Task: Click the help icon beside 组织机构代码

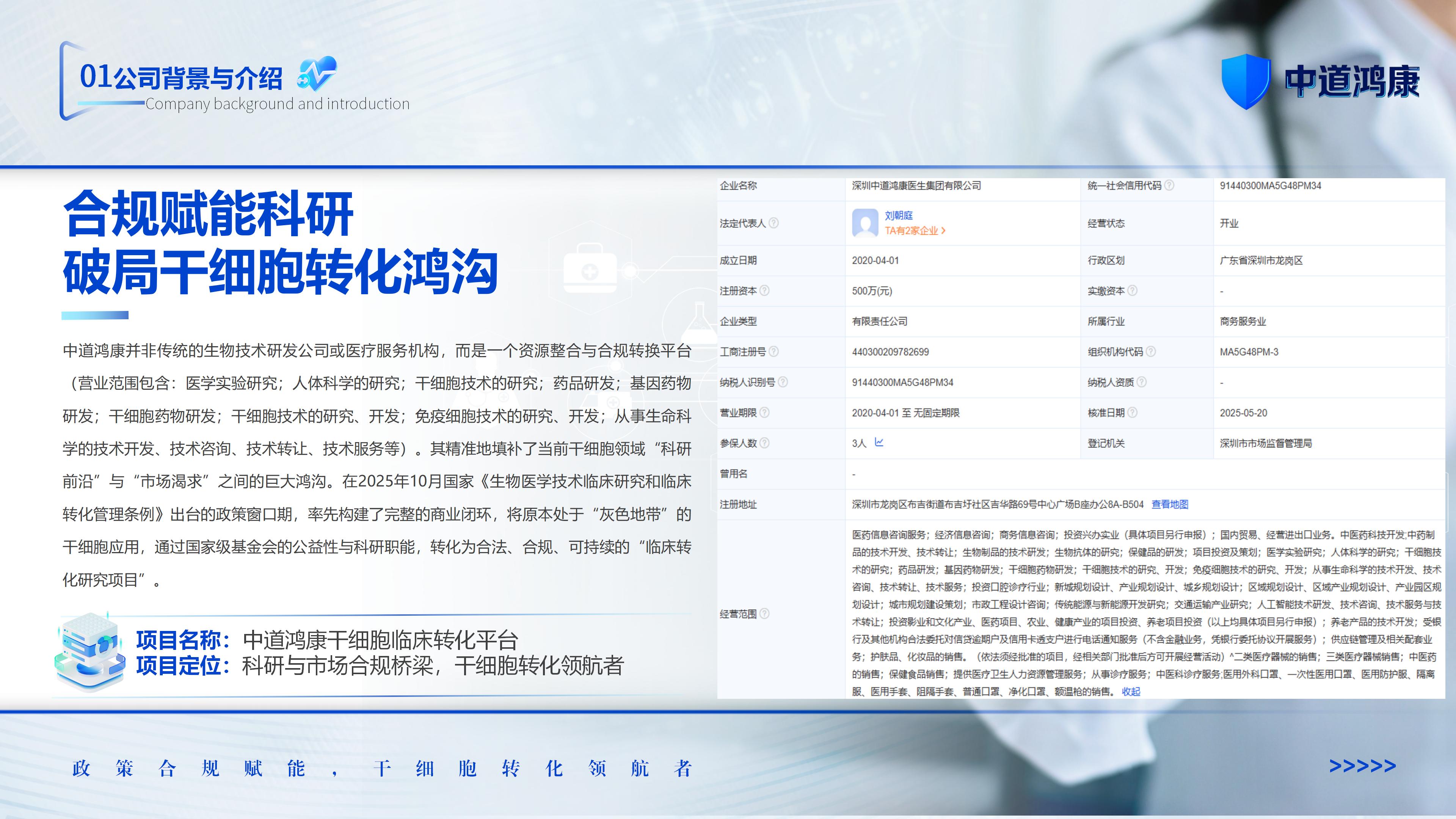Action: pos(1151,351)
